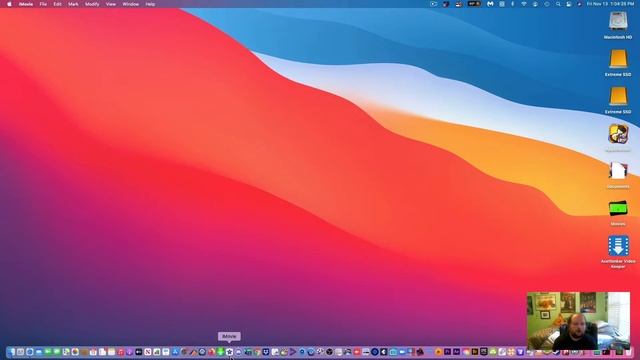
Task: Open the Bluetooth status menu
Action: (512, 4)
